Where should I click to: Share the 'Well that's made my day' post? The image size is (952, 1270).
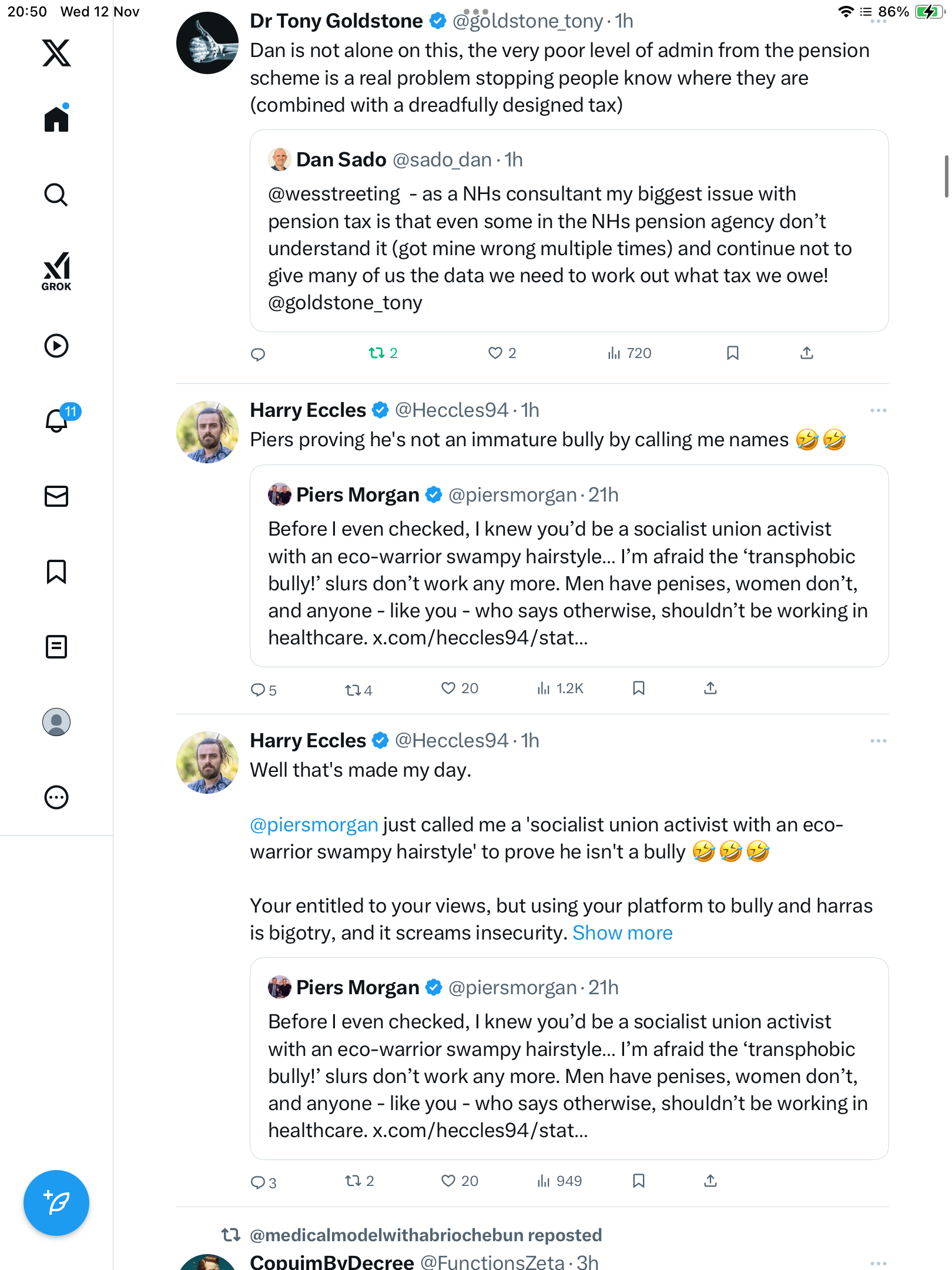[710, 1181]
